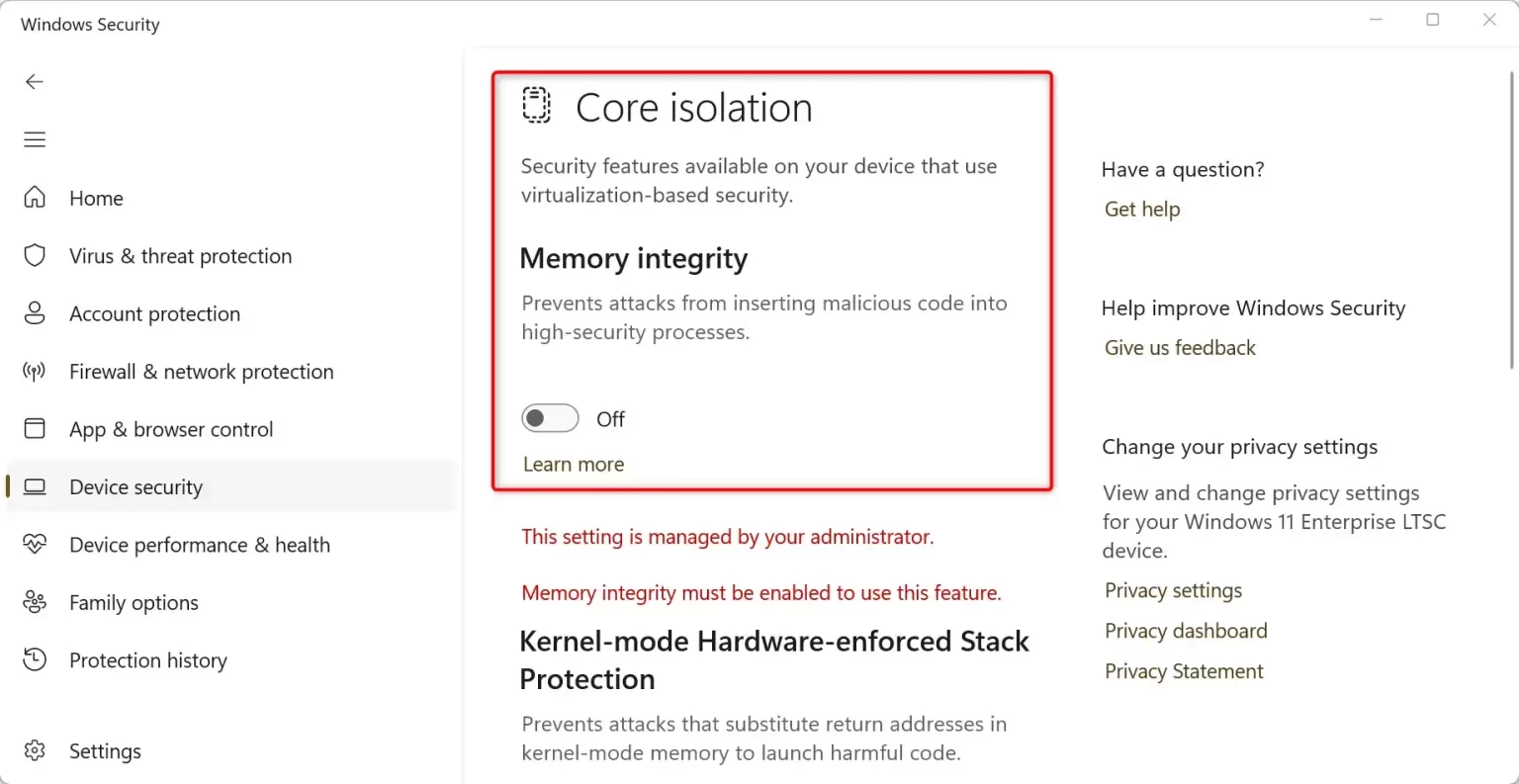Click the back arrow icon
Image resolution: width=1519 pixels, height=784 pixels.
point(35,82)
